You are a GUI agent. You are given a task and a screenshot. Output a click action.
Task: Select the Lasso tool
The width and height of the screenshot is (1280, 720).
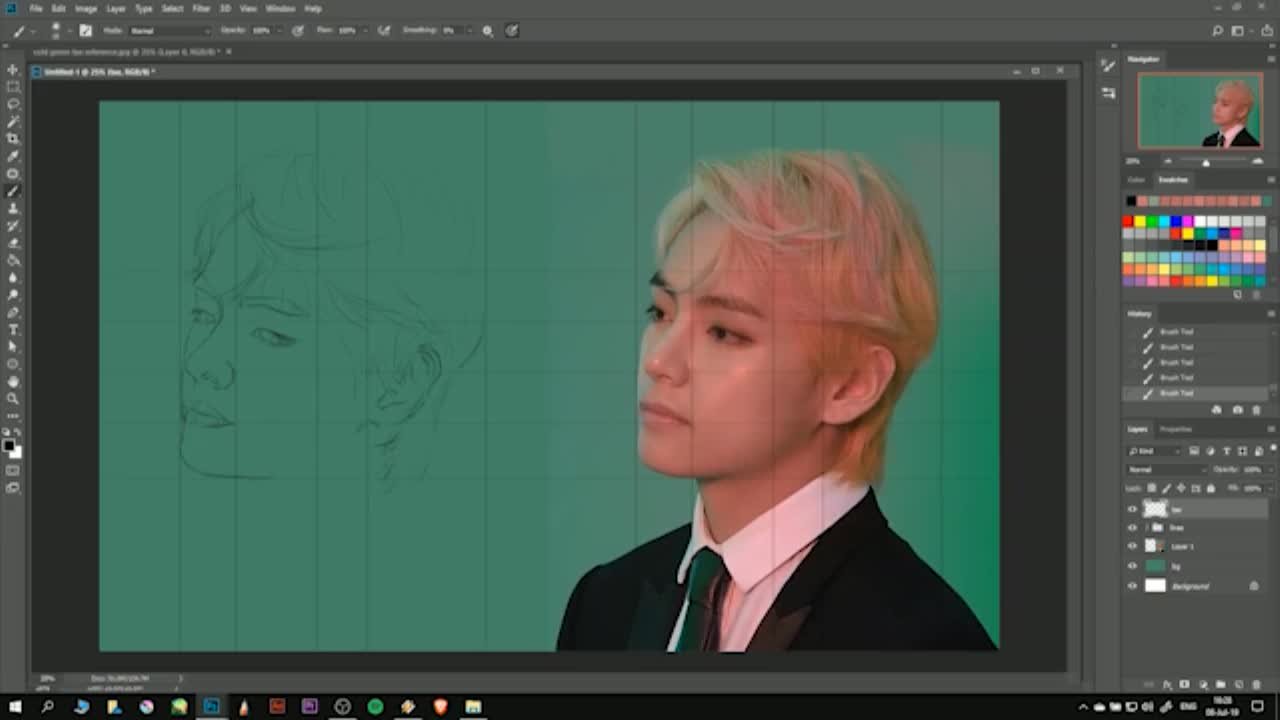point(13,104)
